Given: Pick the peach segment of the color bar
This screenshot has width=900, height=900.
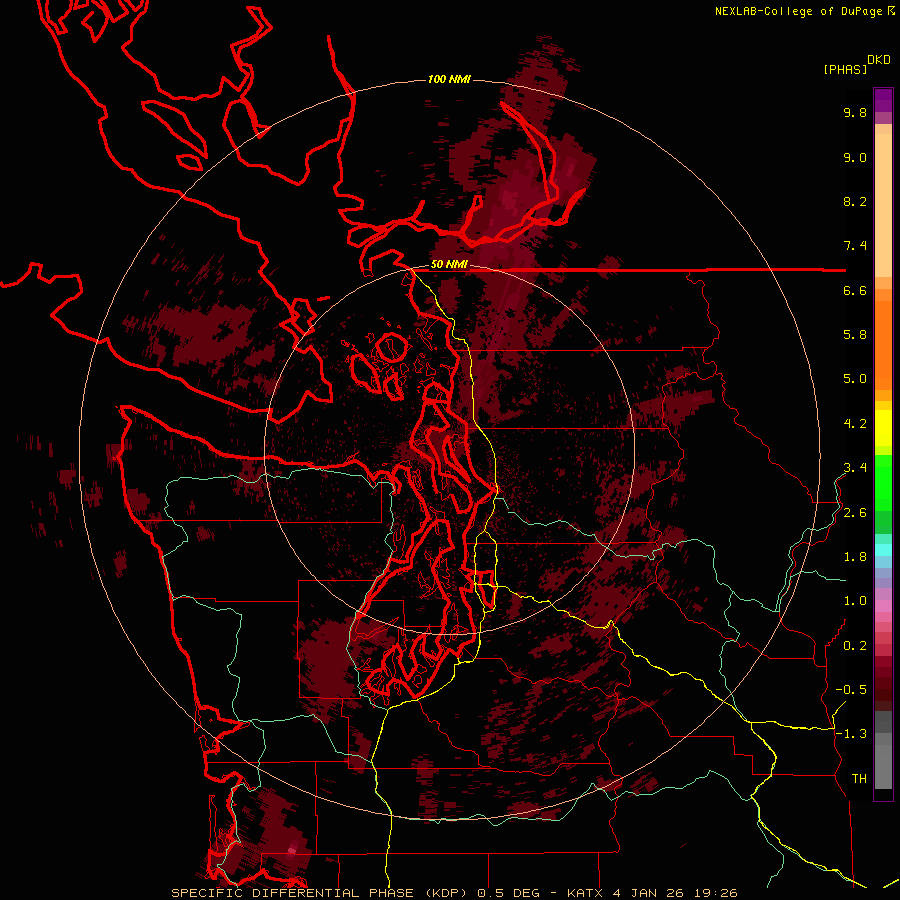Looking at the screenshot, I should [x=883, y=201].
